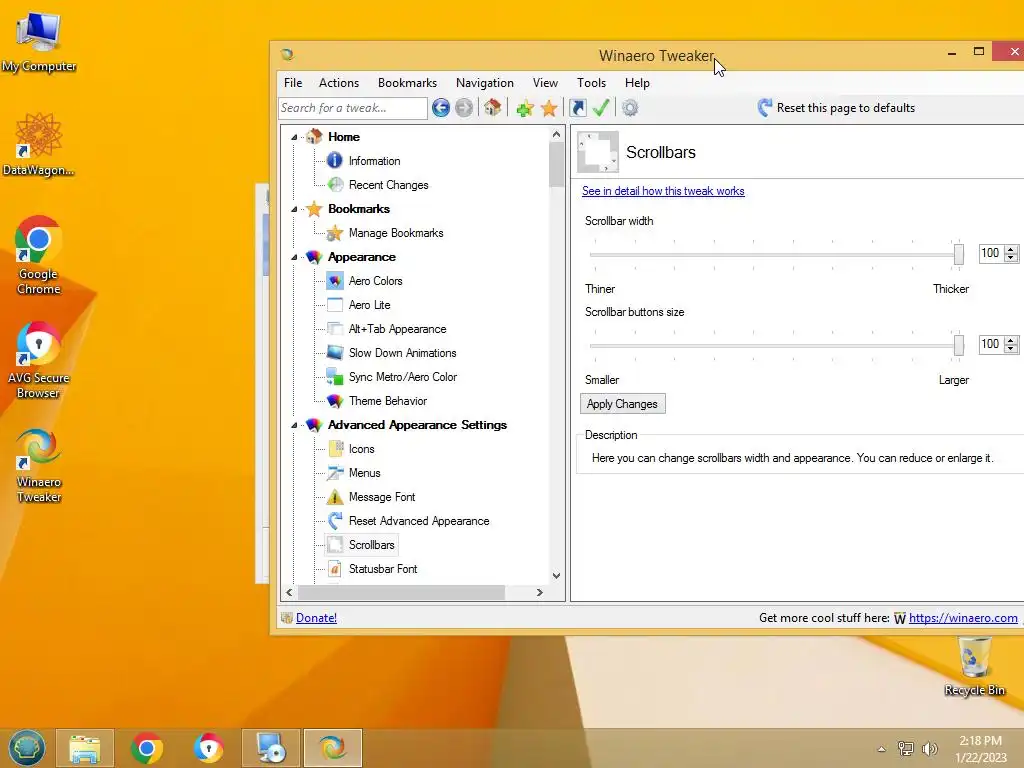1024x768 pixels.
Task: Collapse the Advanced Appearance Settings node
Action: click(295, 425)
